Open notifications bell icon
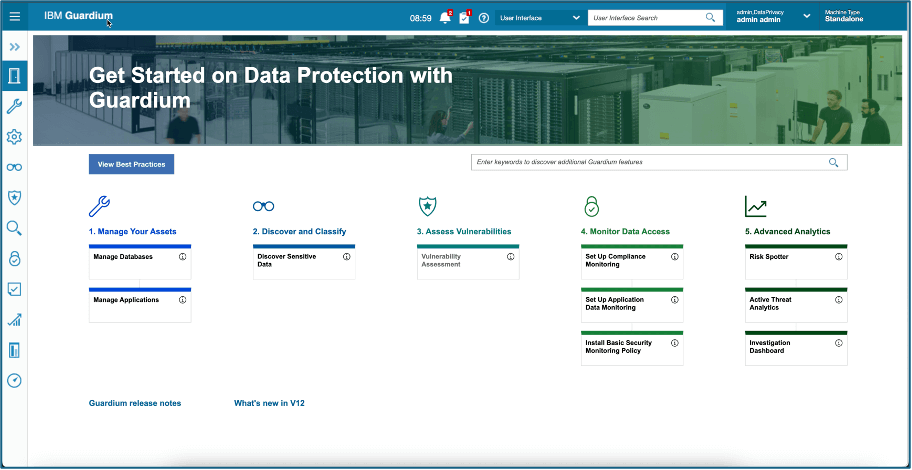 [x=446, y=17]
